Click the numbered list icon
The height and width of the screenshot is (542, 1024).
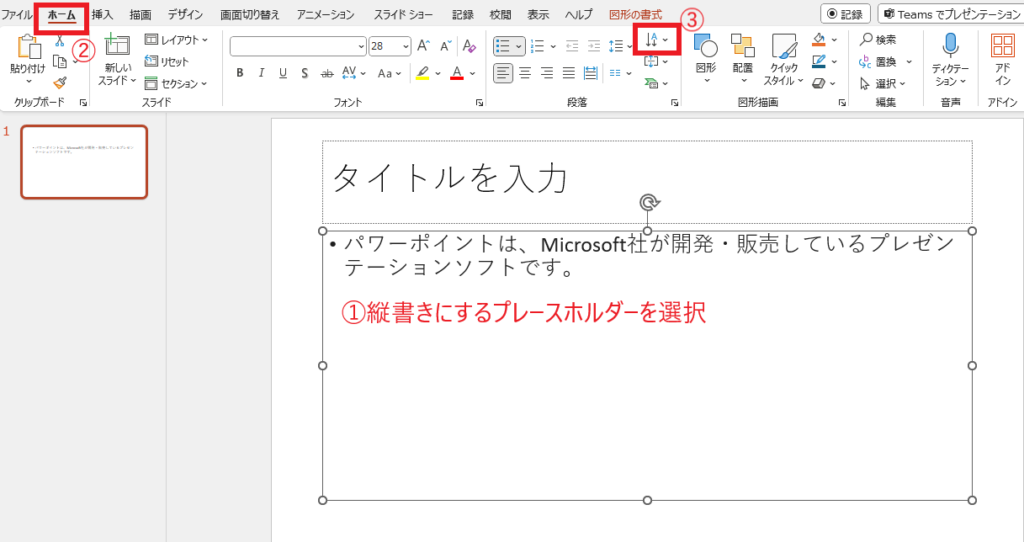[537, 46]
